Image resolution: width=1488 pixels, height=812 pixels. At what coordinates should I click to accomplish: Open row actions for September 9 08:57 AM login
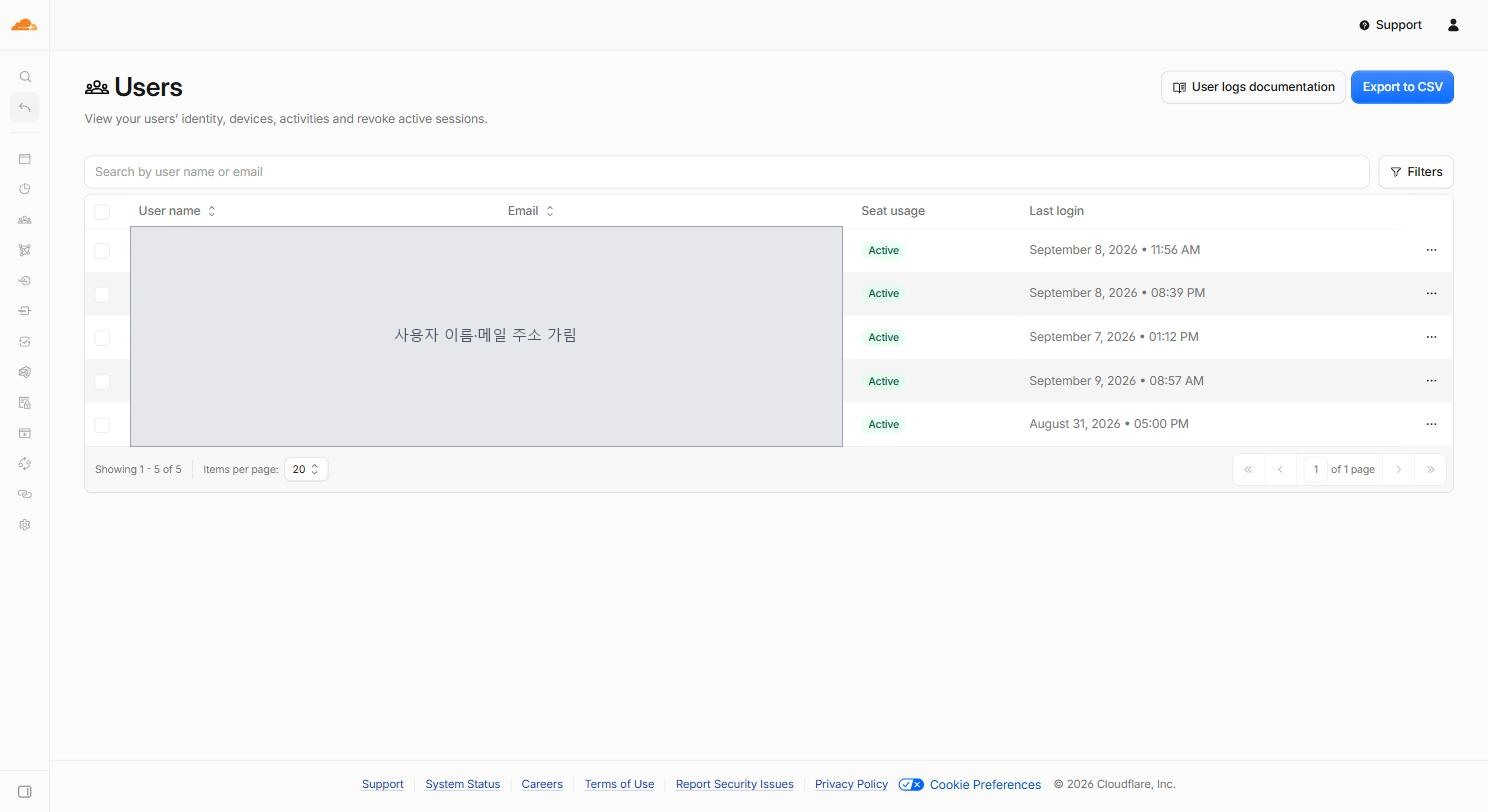click(x=1431, y=380)
